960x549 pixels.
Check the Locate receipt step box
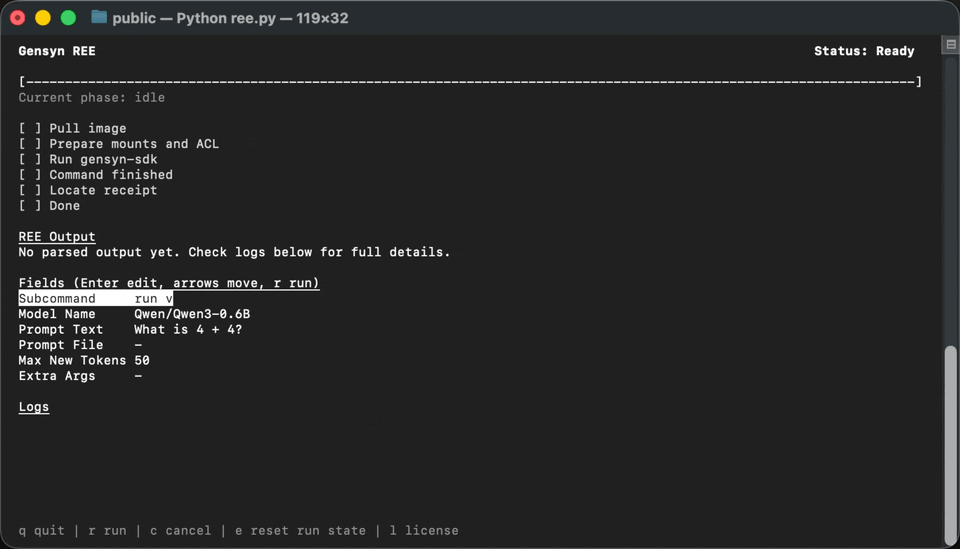(31, 190)
